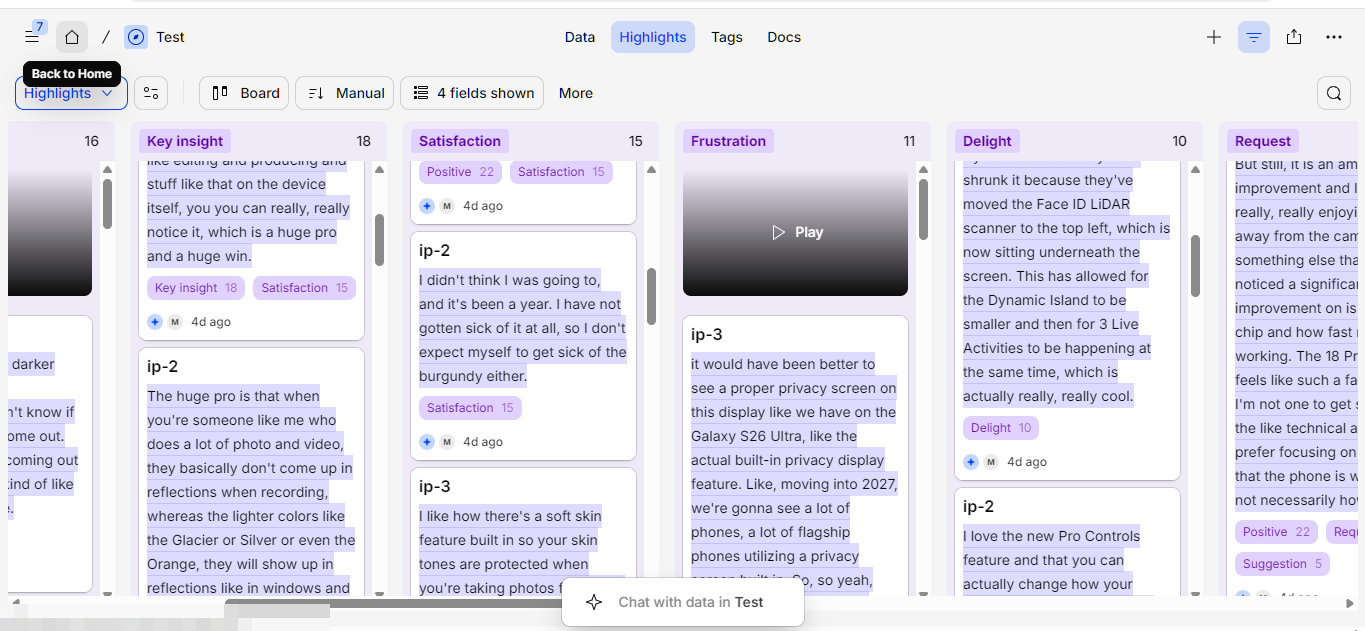Click the Delight 10 tag chip
The width and height of the screenshot is (1365, 631).
pyautogui.click(x=1001, y=428)
